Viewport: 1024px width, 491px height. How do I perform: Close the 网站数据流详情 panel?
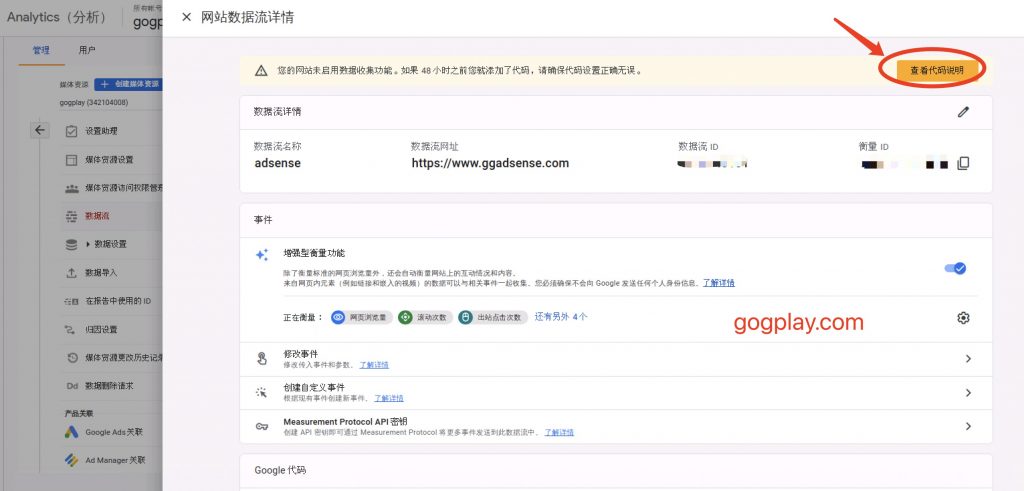pos(186,18)
